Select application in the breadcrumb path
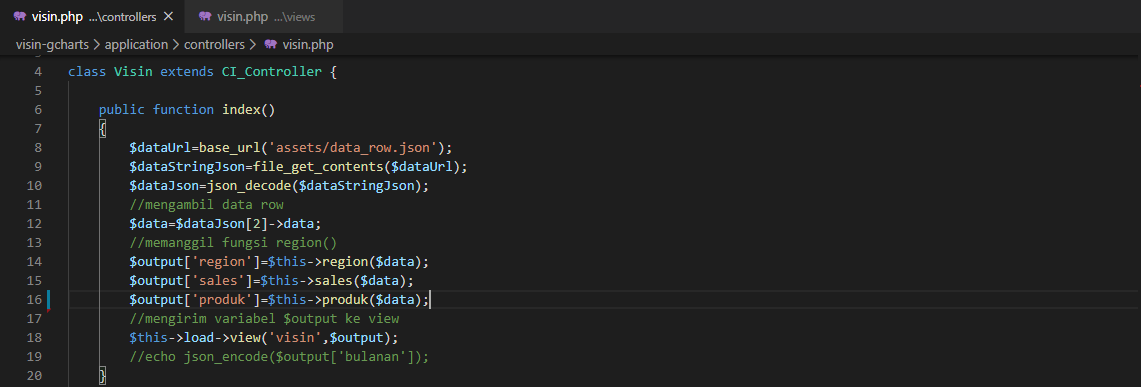Viewport: 1141px width, 387px height. pyautogui.click(x=137, y=44)
